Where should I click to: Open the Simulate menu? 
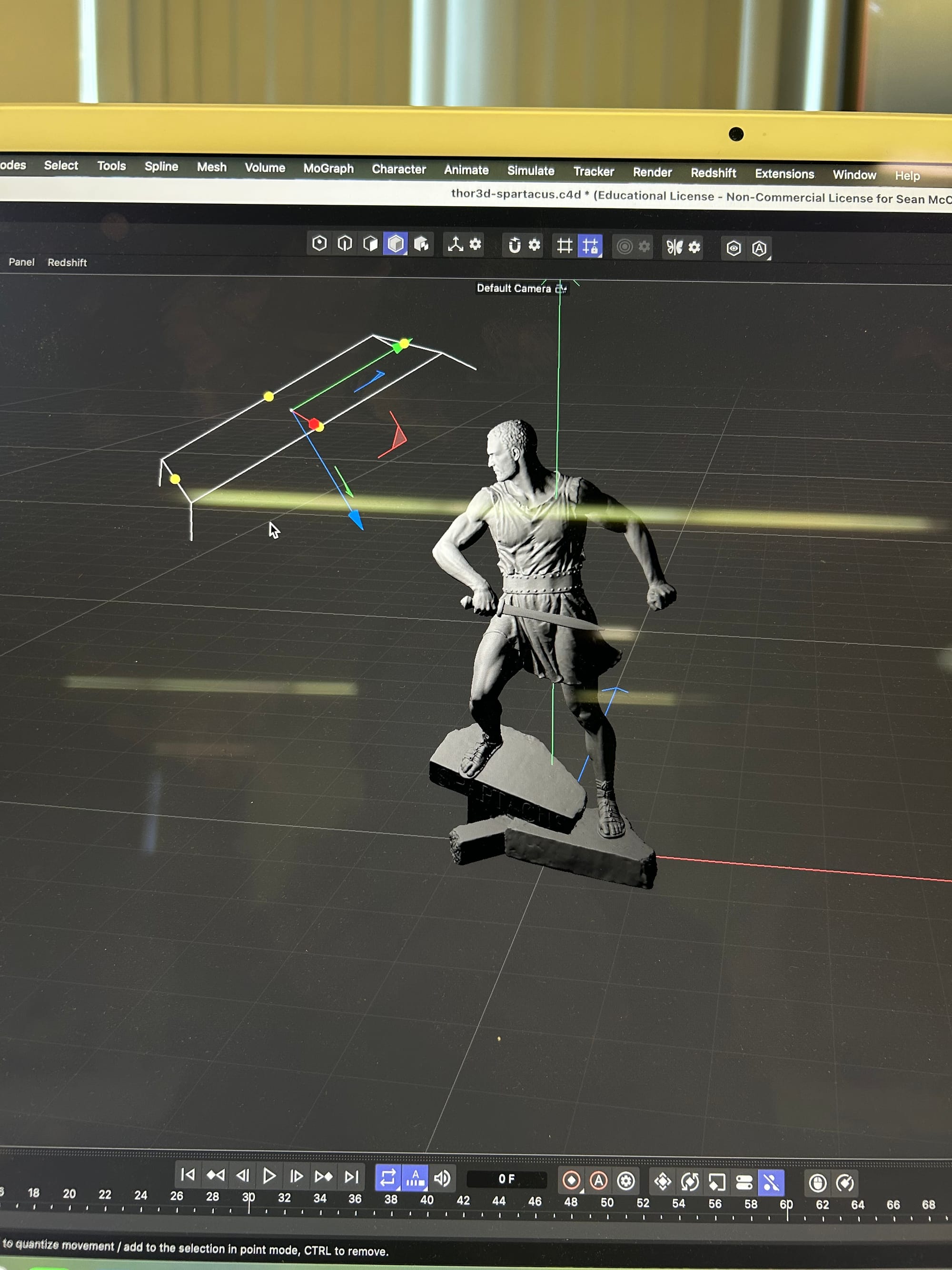tap(530, 170)
